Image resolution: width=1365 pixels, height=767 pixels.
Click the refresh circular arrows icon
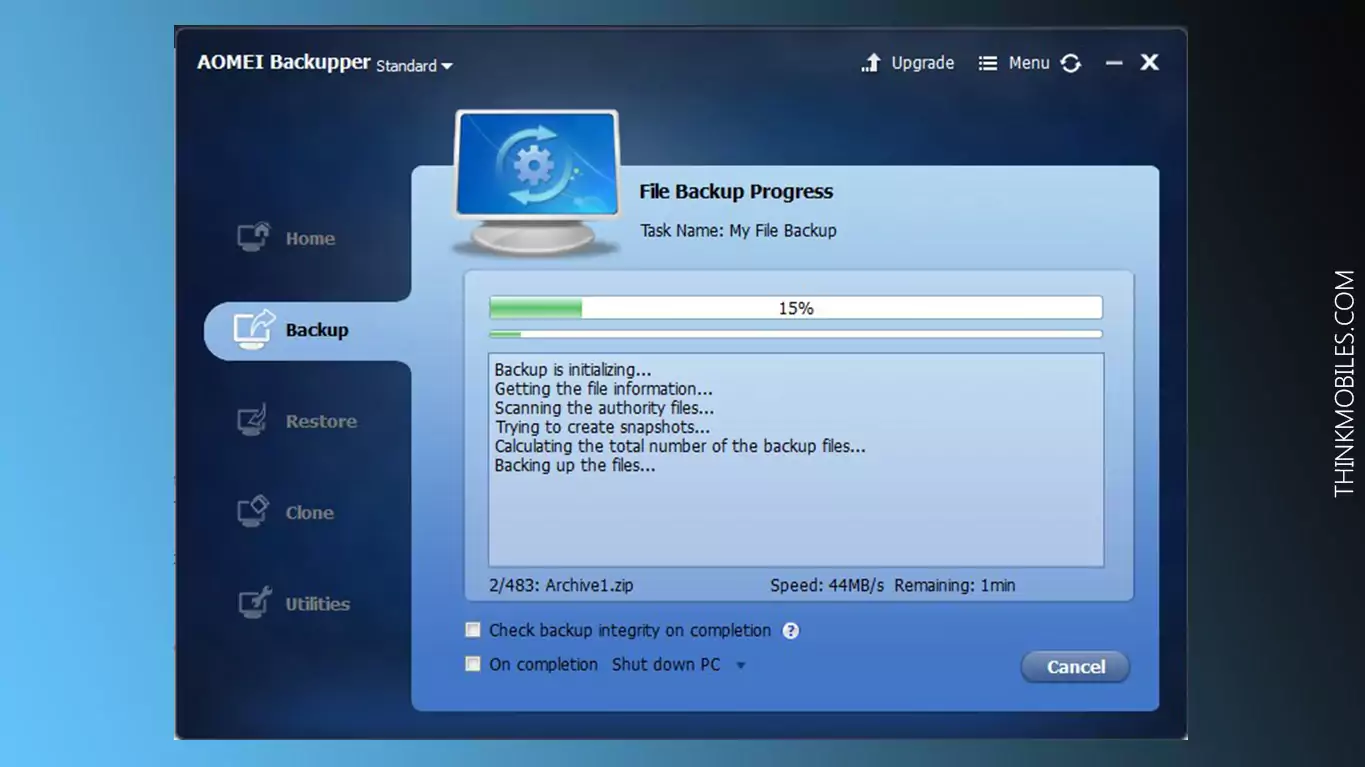[x=1071, y=63]
